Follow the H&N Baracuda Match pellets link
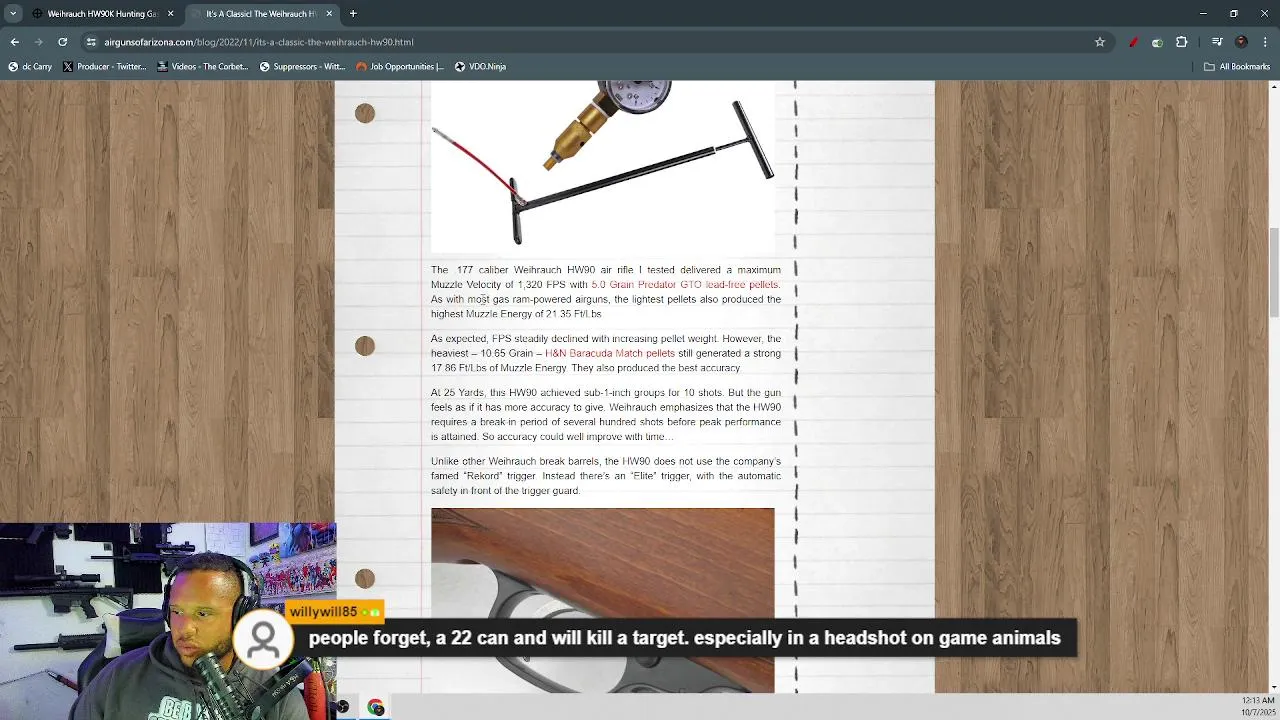 [x=609, y=353]
